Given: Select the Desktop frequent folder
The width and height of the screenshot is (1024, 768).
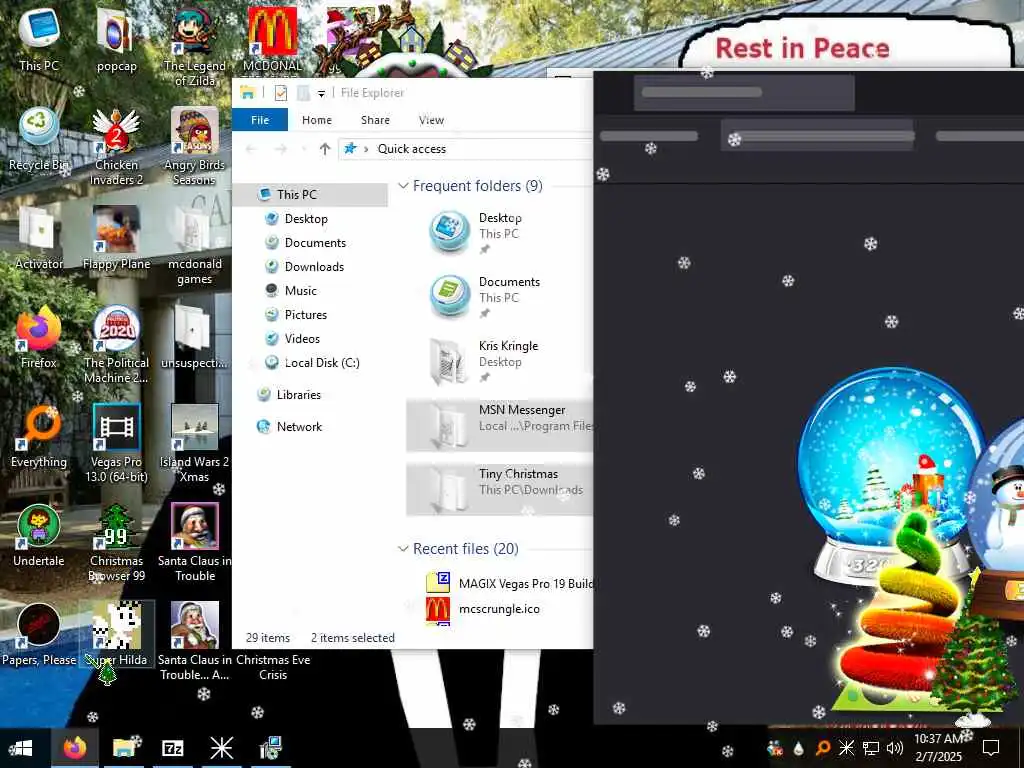Looking at the screenshot, I should pos(500,232).
